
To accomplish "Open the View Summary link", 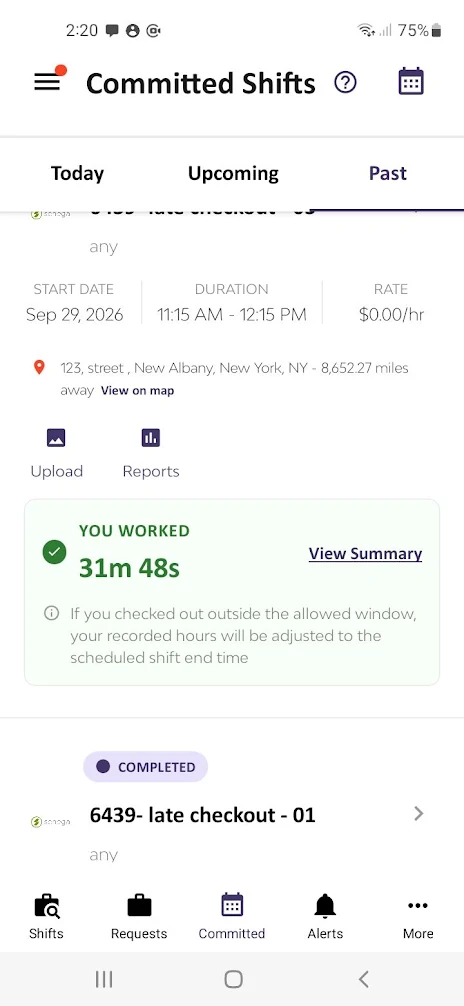I will [365, 554].
